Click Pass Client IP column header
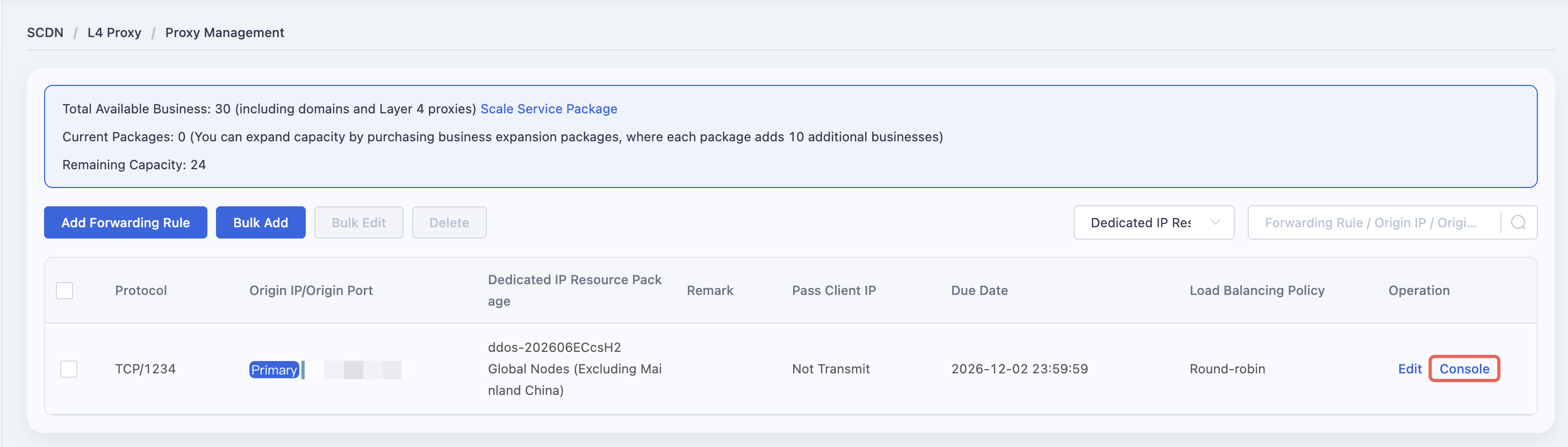The width and height of the screenshot is (1568, 447). point(834,291)
